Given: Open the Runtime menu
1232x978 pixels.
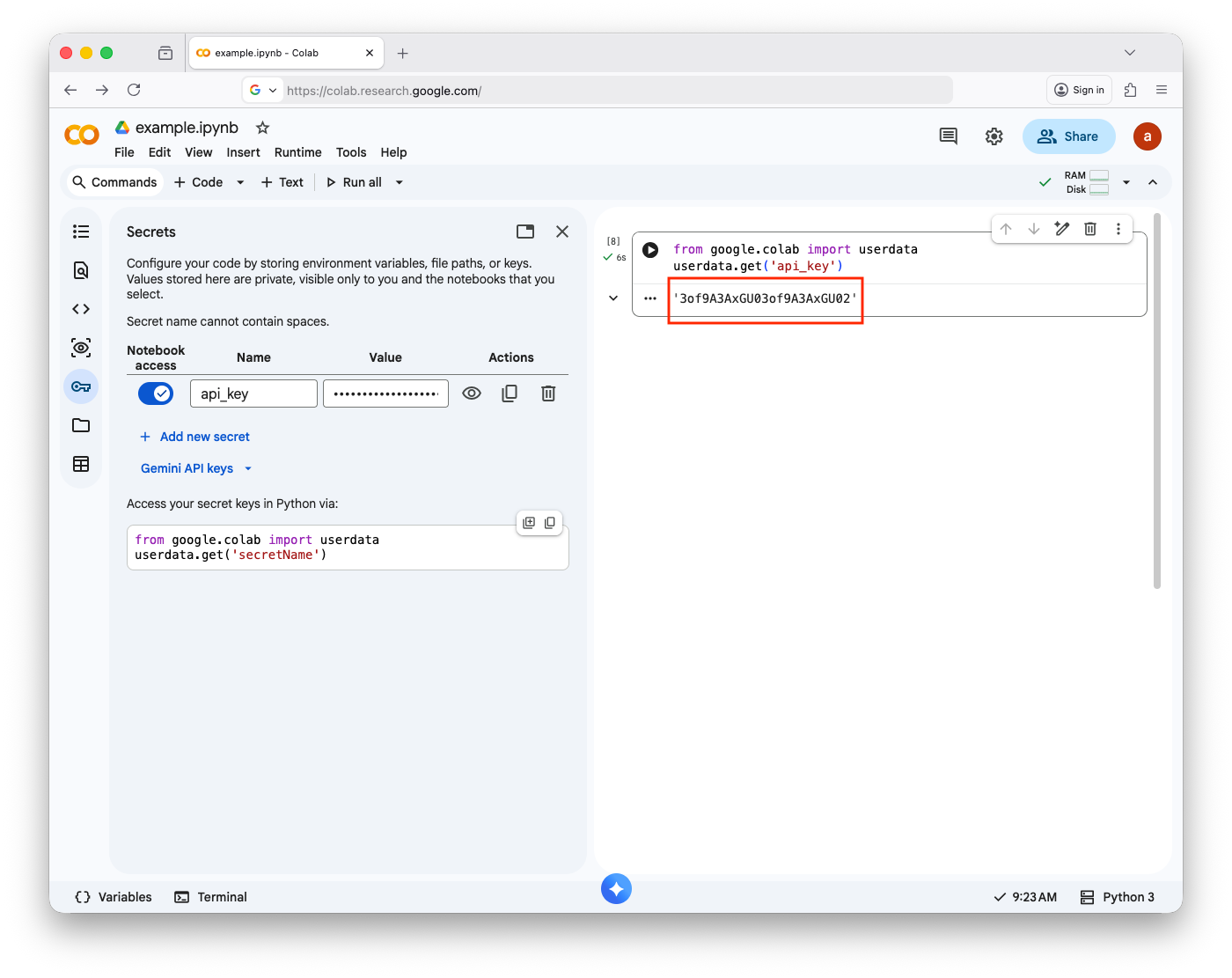Looking at the screenshot, I should [297, 152].
